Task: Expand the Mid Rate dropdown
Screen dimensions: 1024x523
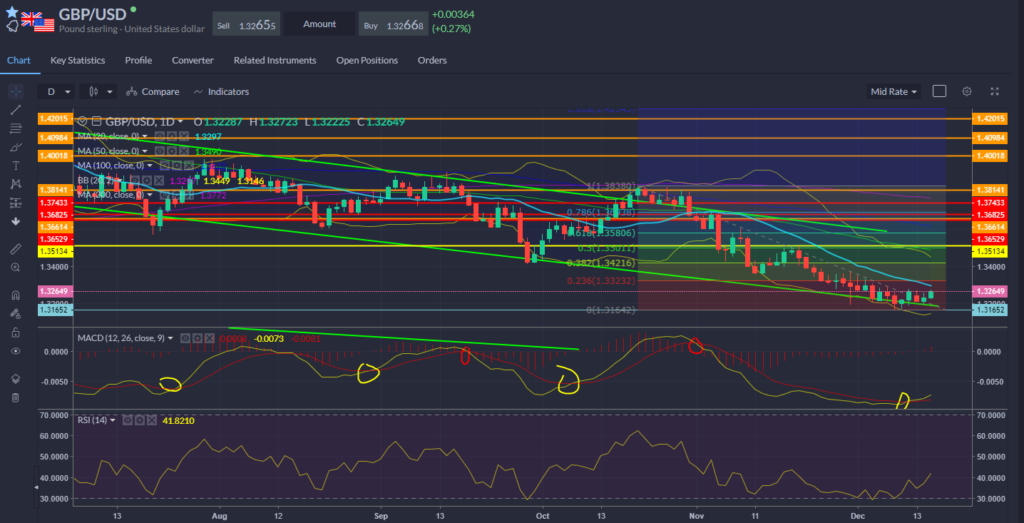Action: point(894,91)
